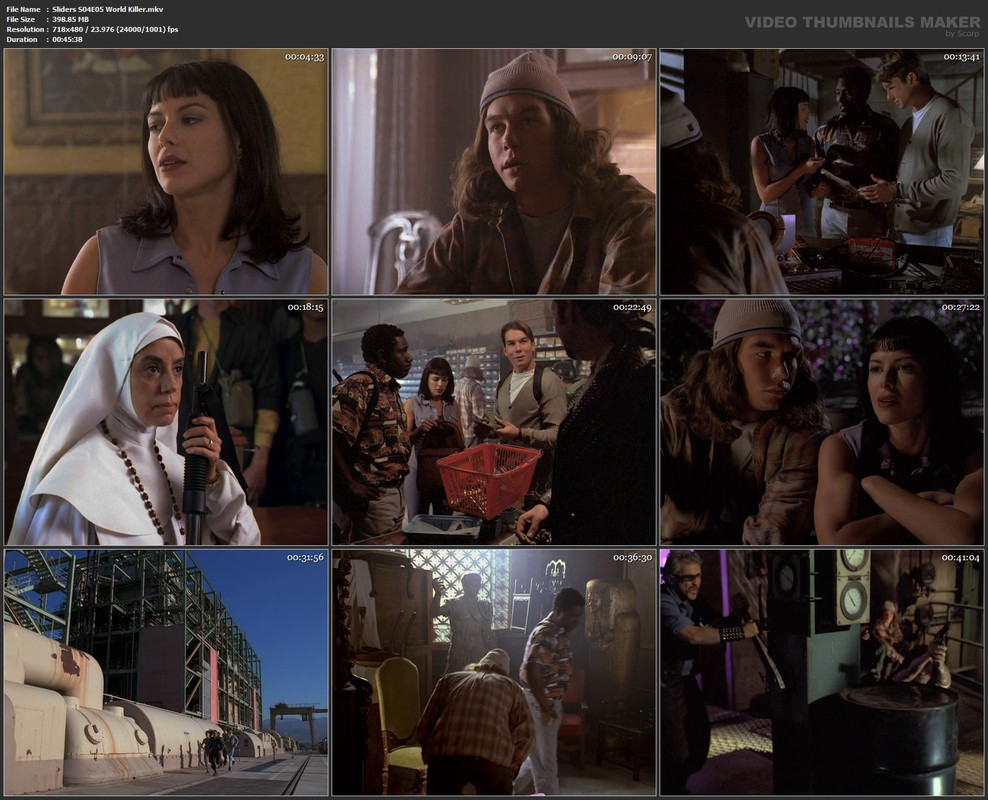Click the timestamp text 00:13:41
This screenshot has width=988, height=800.
tap(961, 57)
